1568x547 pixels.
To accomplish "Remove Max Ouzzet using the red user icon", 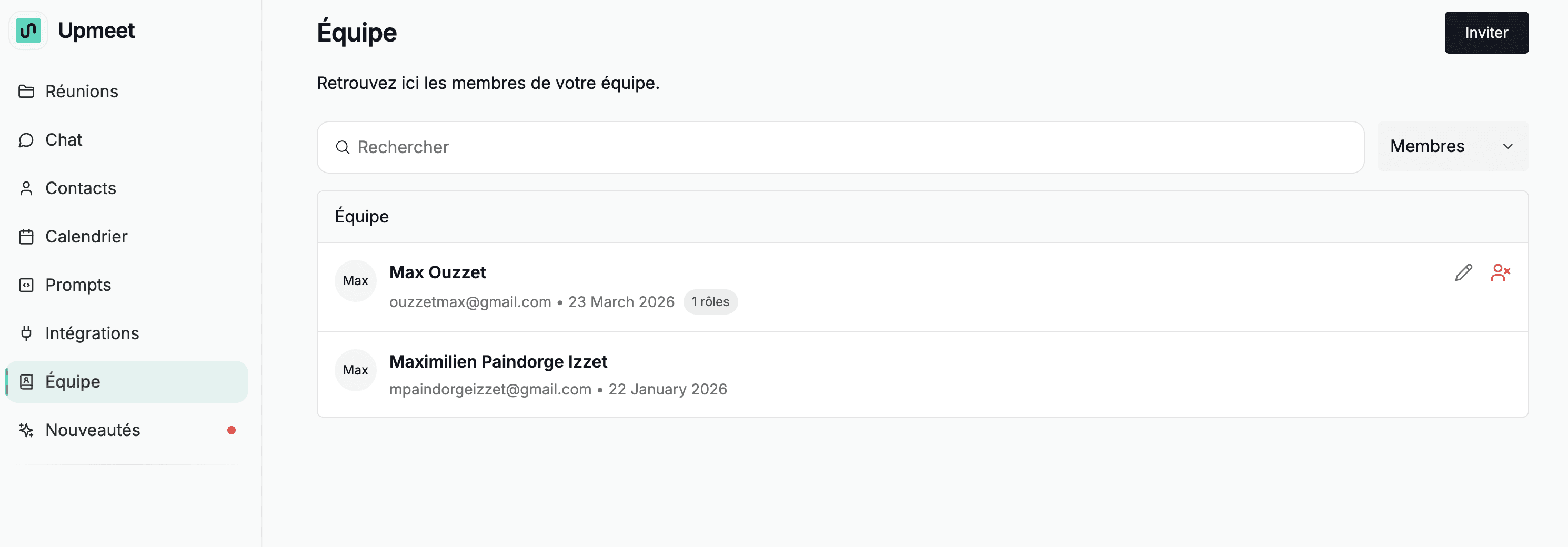I will pyautogui.click(x=1501, y=272).
